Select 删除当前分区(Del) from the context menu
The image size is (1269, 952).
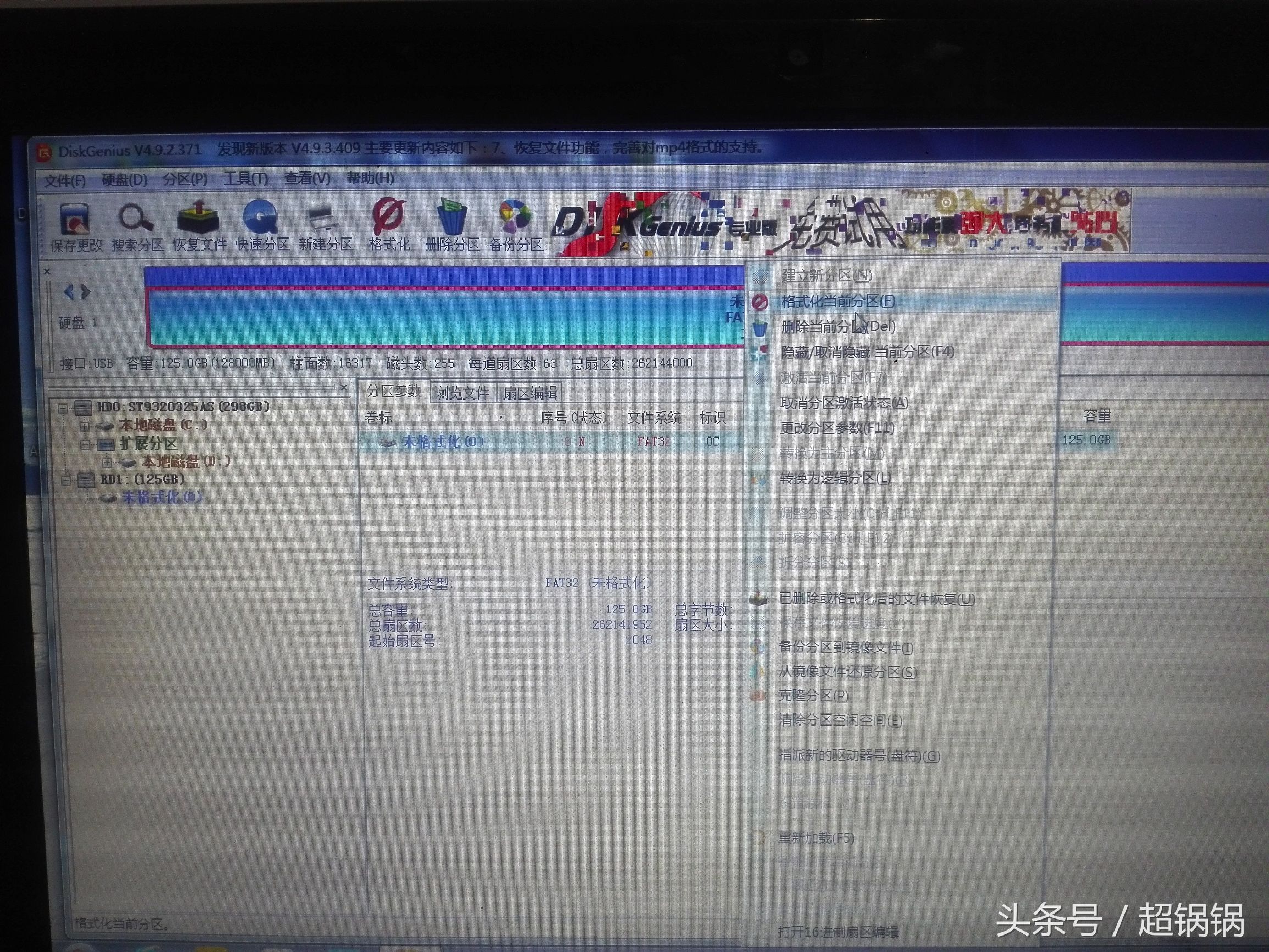coord(838,327)
